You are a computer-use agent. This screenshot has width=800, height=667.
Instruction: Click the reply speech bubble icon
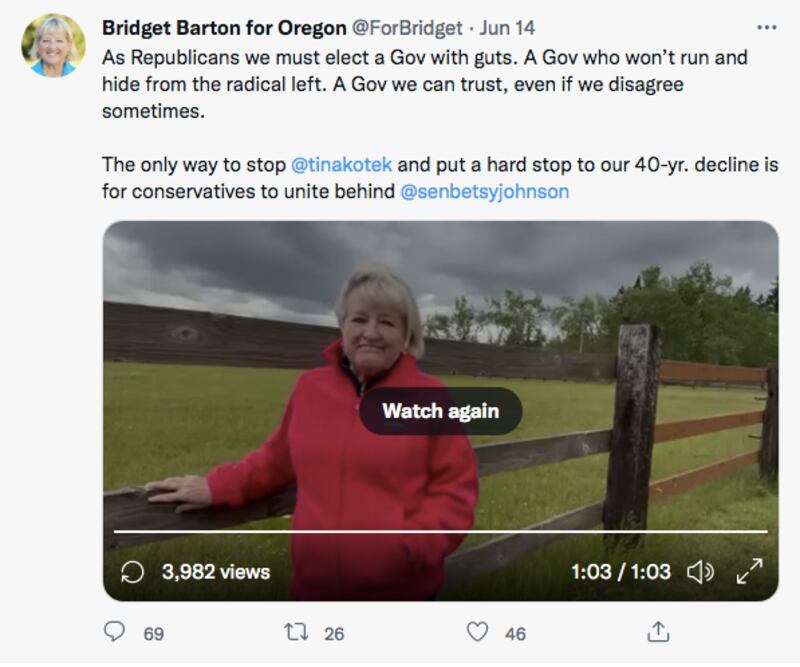pos(114,631)
